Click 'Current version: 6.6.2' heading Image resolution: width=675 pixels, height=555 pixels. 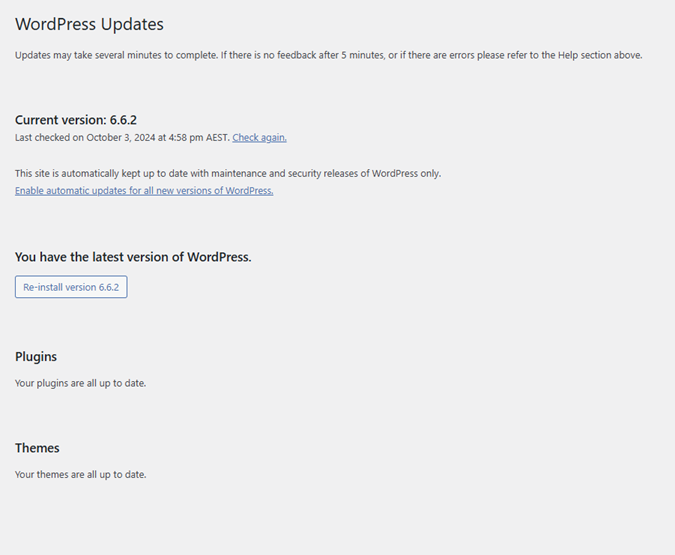[x=76, y=120]
